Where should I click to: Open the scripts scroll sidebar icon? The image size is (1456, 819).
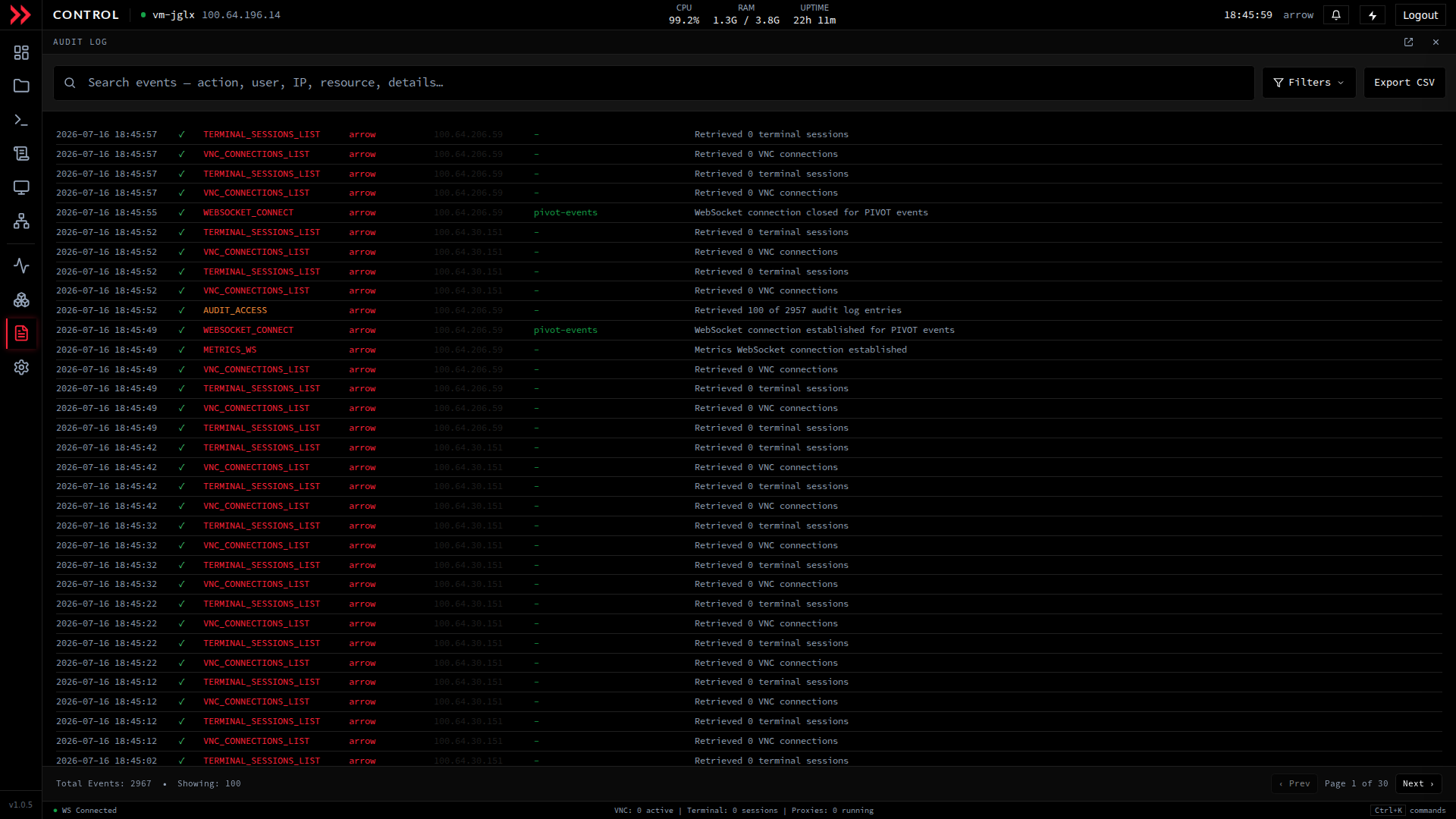(x=21, y=154)
